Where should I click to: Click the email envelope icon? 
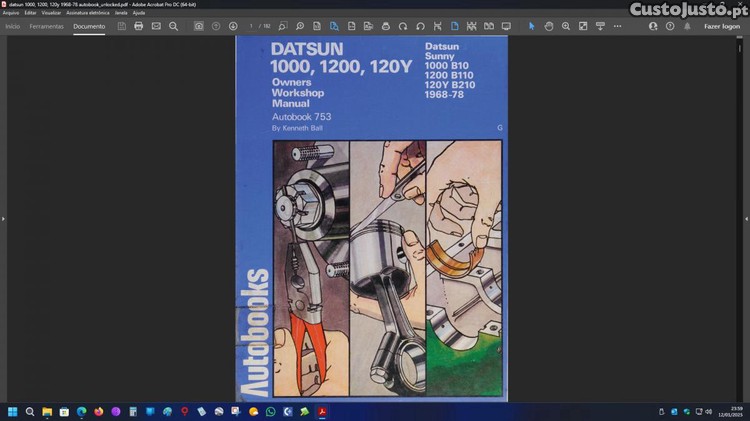pyautogui.click(x=156, y=26)
